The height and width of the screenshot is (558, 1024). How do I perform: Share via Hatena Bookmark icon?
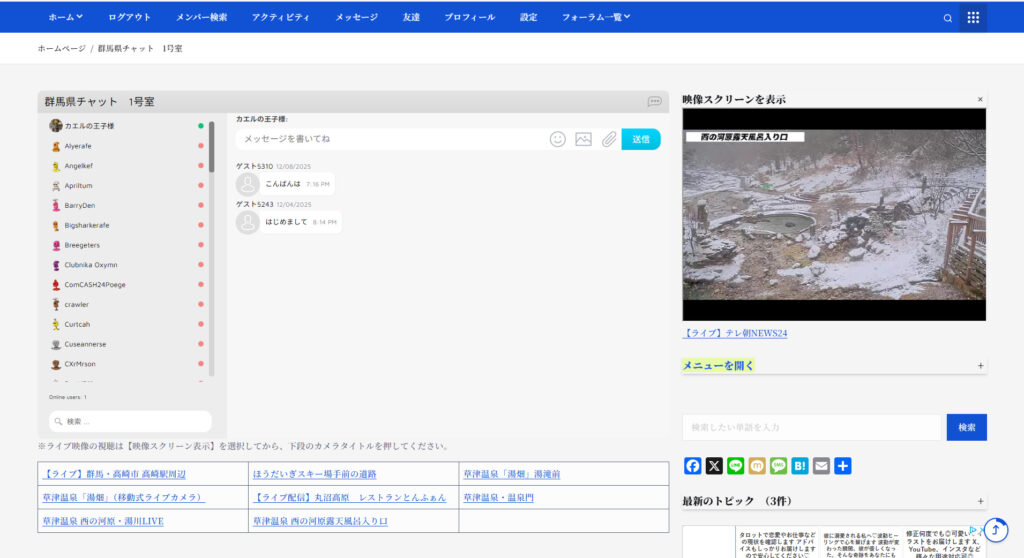click(x=800, y=466)
